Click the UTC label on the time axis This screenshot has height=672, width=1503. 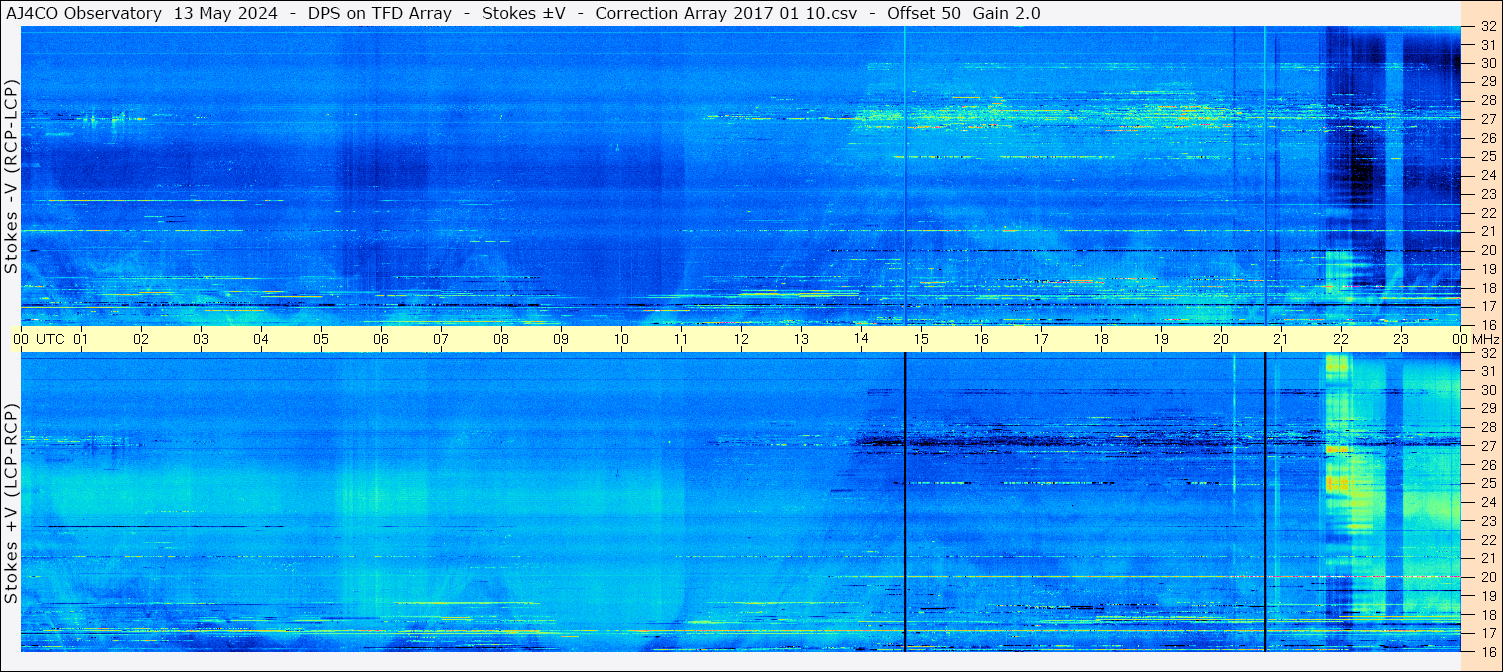[50, 339]
